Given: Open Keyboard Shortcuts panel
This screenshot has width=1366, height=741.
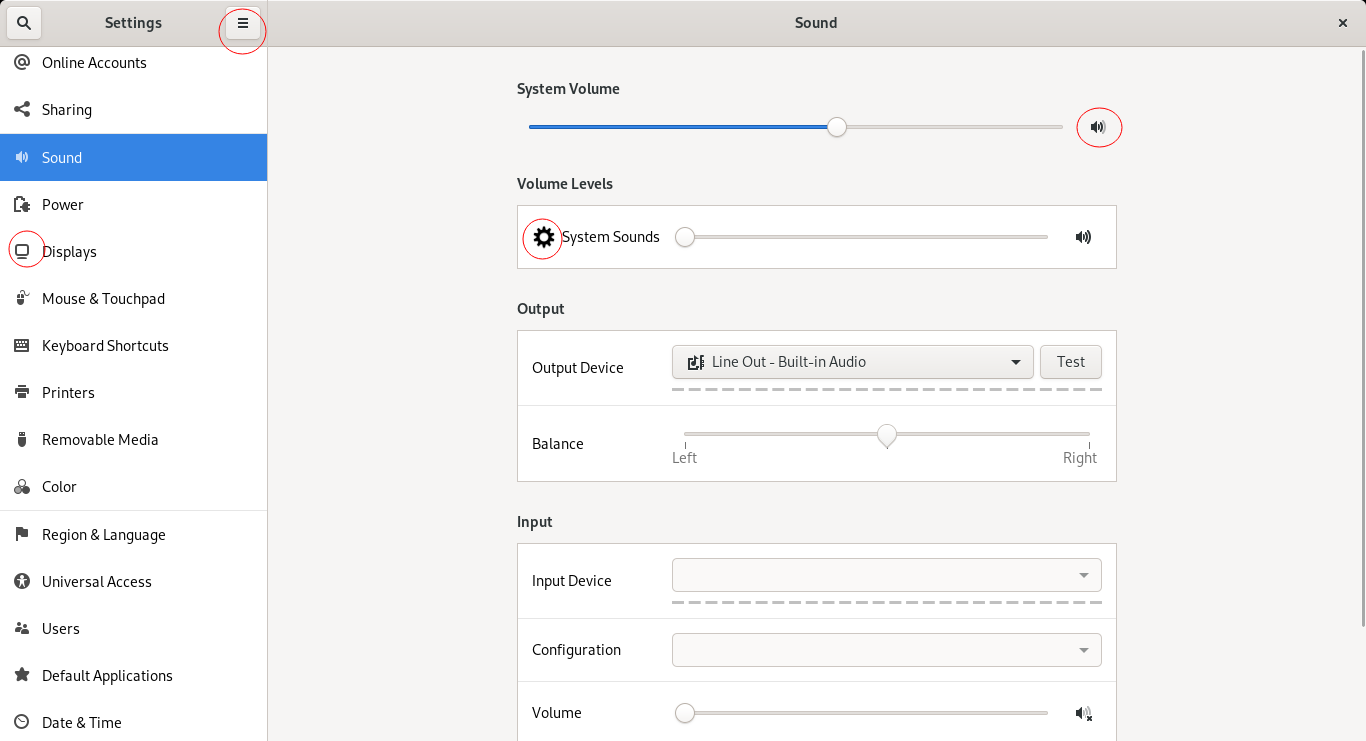Looking at the screenshot, I should [x=134, y=346].
